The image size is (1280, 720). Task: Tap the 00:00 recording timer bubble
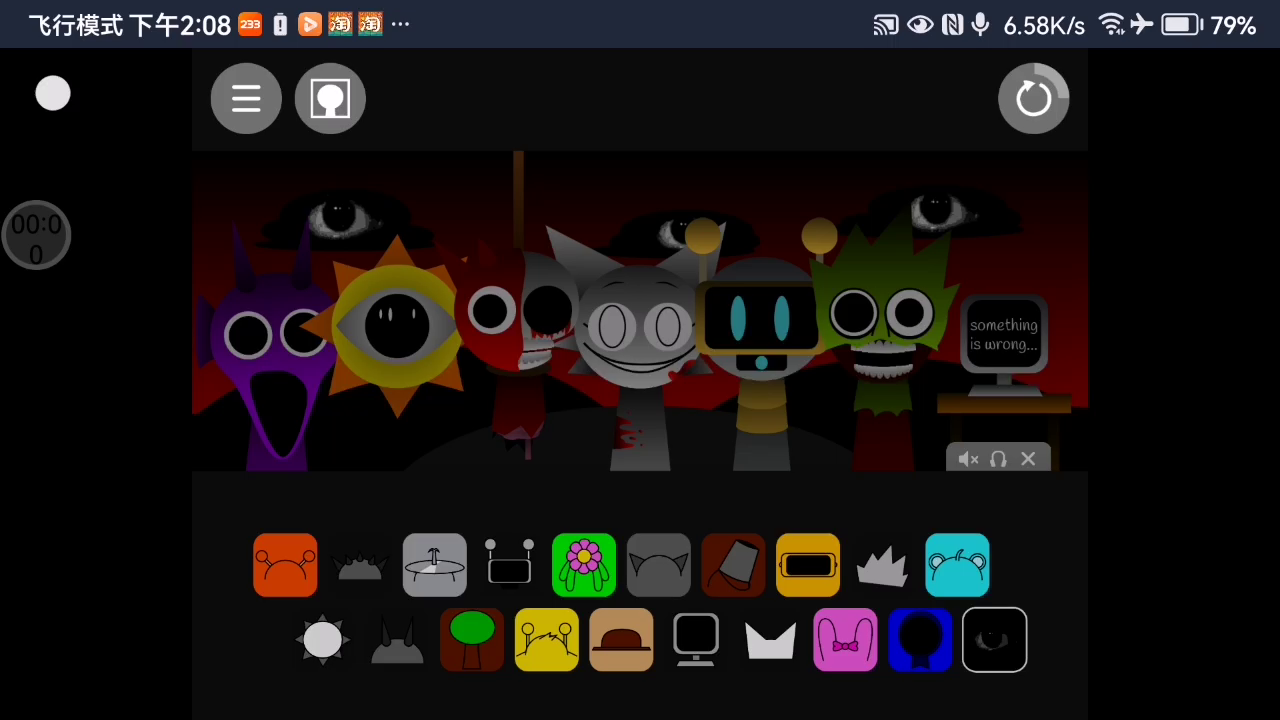pos(36,236)
